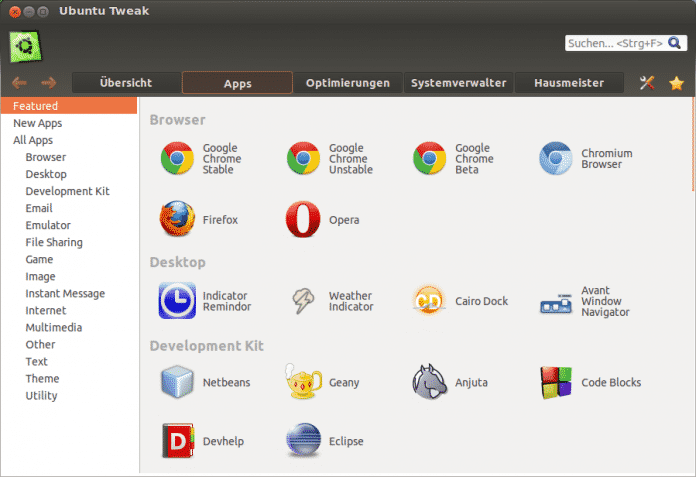696x477 pixels.
Task: Open the Optimierungen tab
Action: (x=348, y=83)
